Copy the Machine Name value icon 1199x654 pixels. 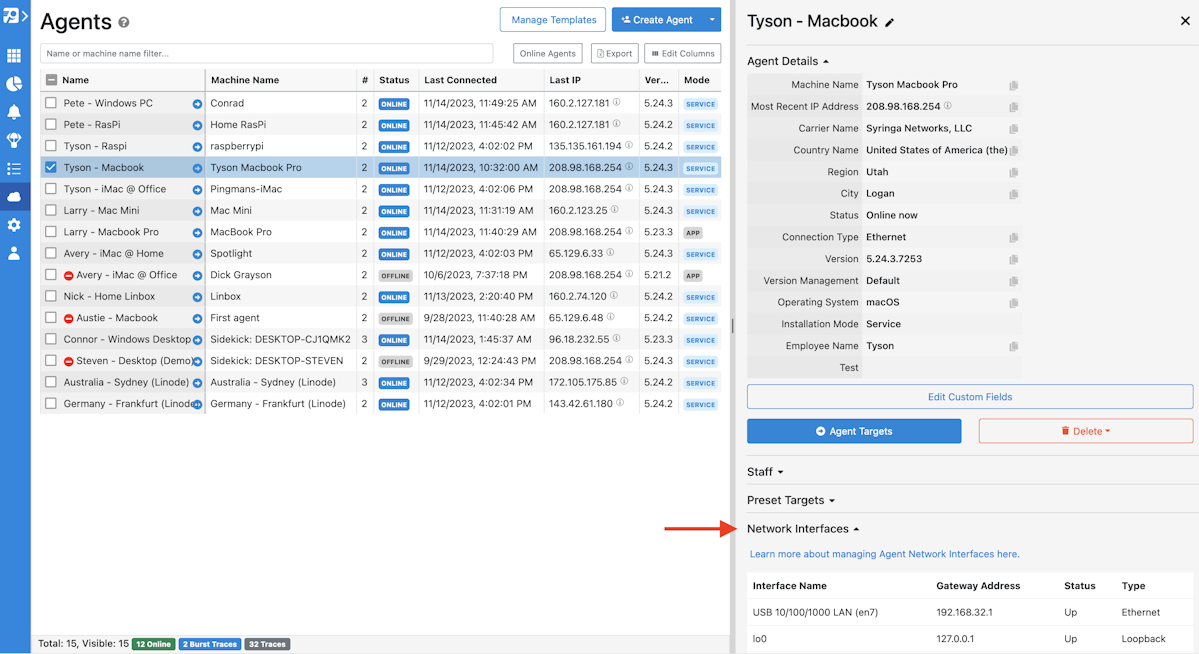pos(1013,86)
